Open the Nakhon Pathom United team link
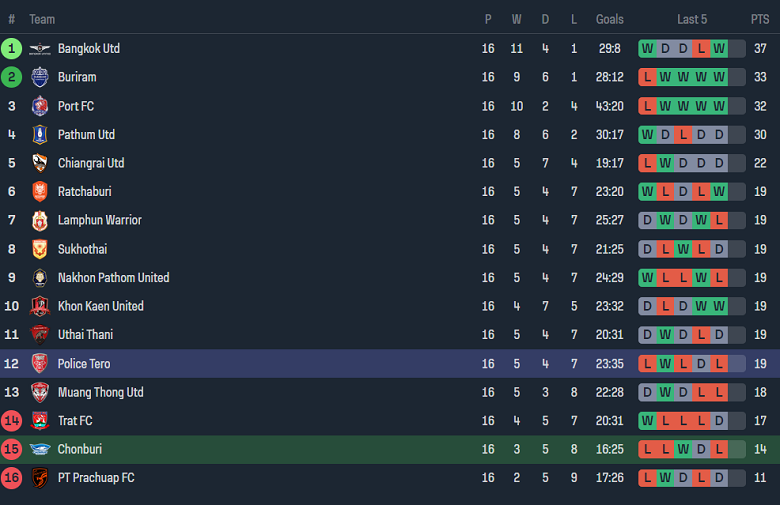 113,278
